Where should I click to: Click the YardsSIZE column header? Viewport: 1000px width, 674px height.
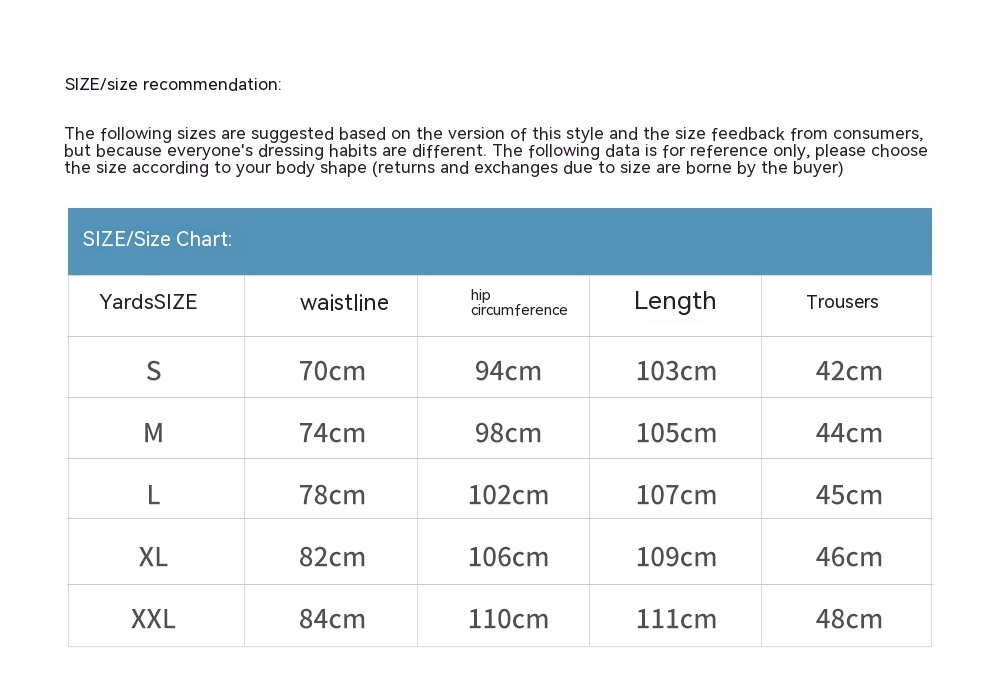tap(149, 302)
